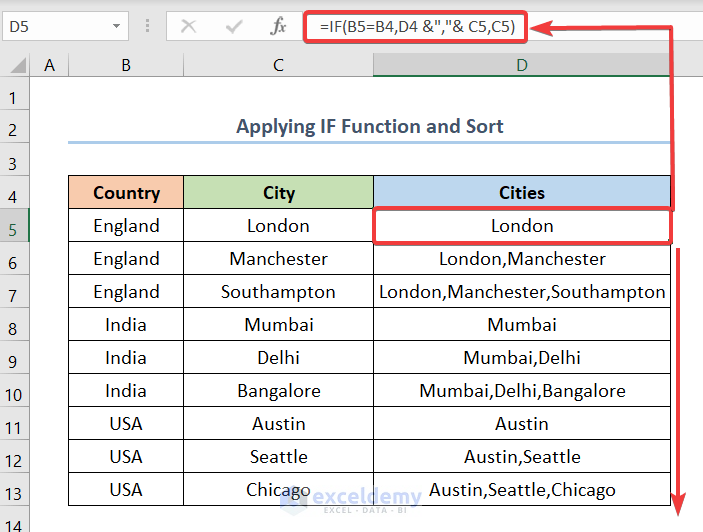Select the 'Seattle' city cell

tap(278, 457)
